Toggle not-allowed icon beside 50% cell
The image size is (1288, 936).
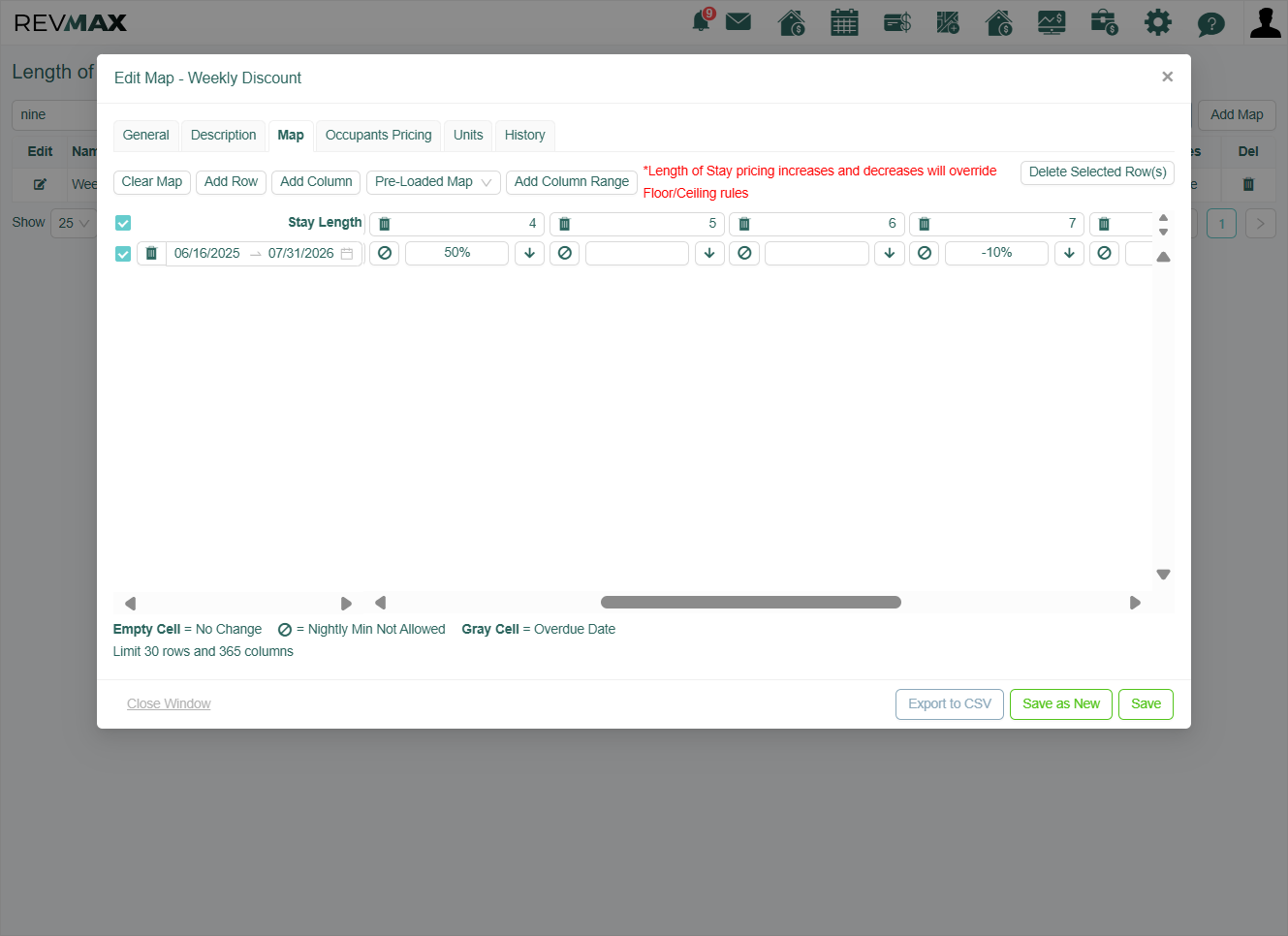pyautogui.click(x=385, y=253)
